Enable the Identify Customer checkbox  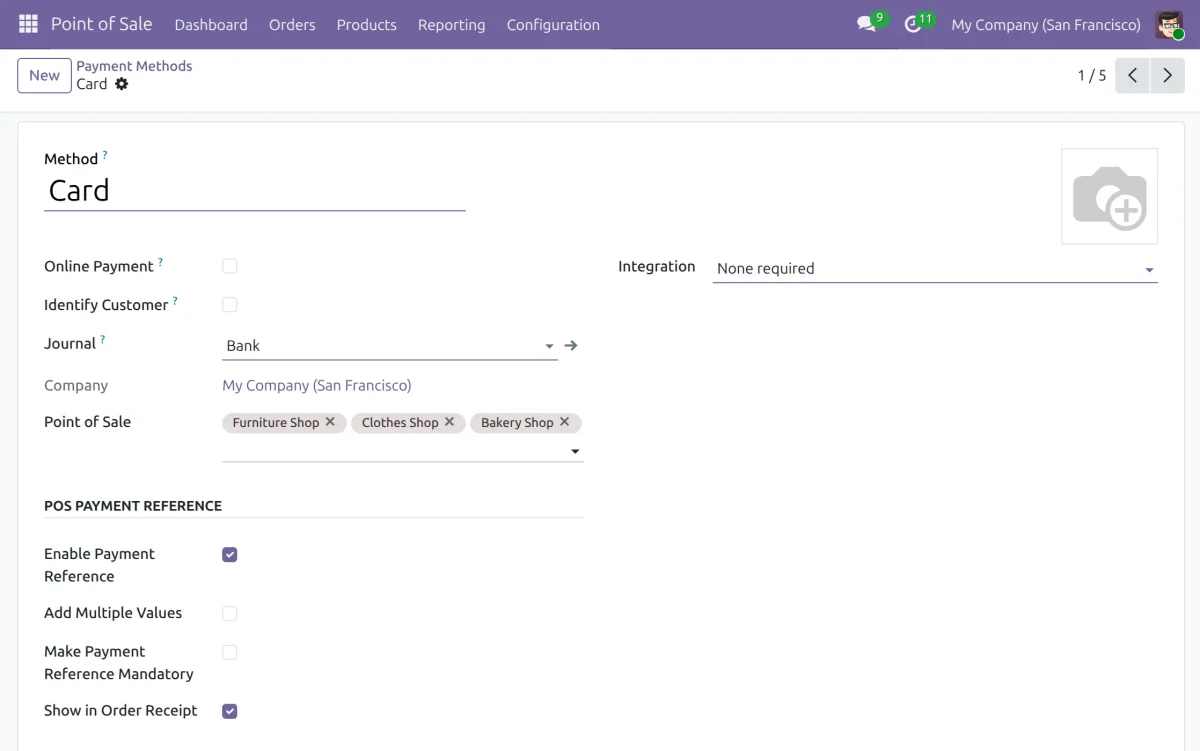point(230,305)
